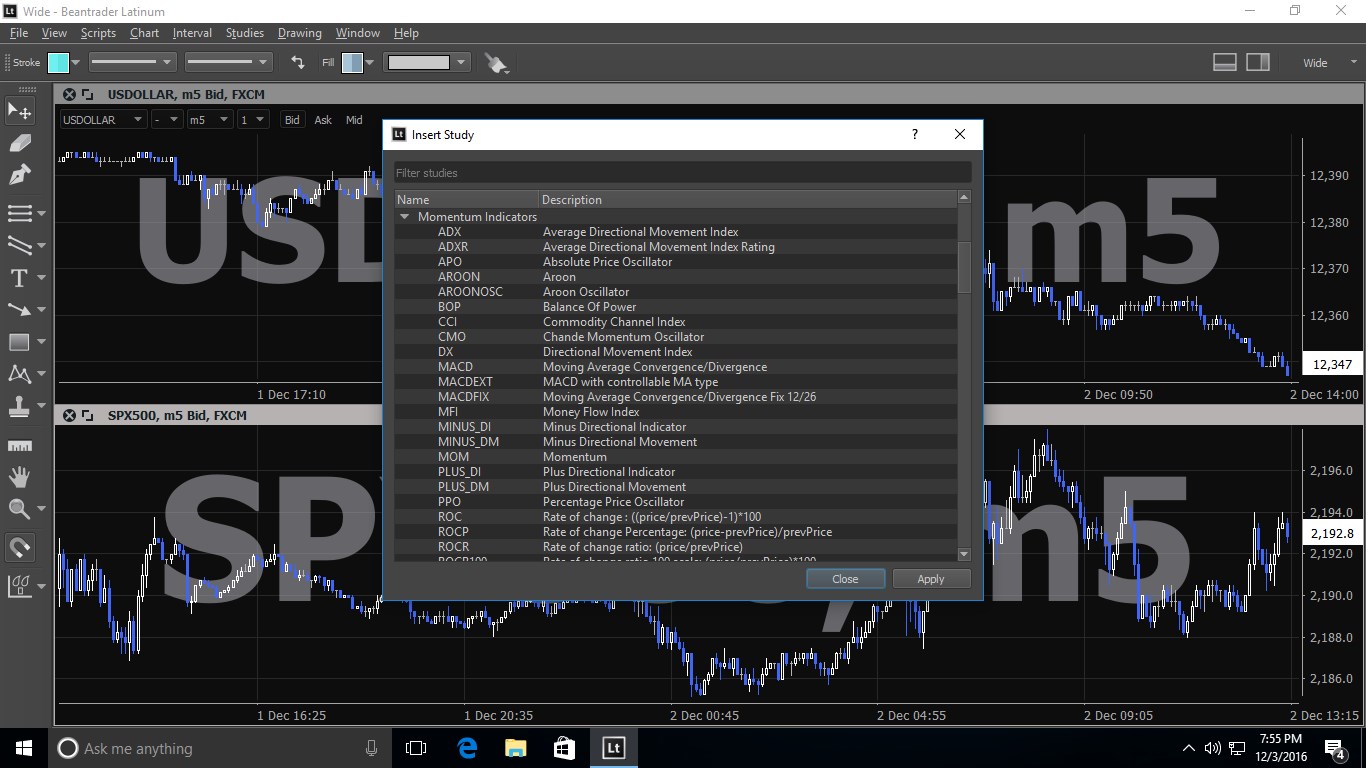The image size is (1366, 768).
Task: Click the Stroke color swatch
Action: [58, 62]
